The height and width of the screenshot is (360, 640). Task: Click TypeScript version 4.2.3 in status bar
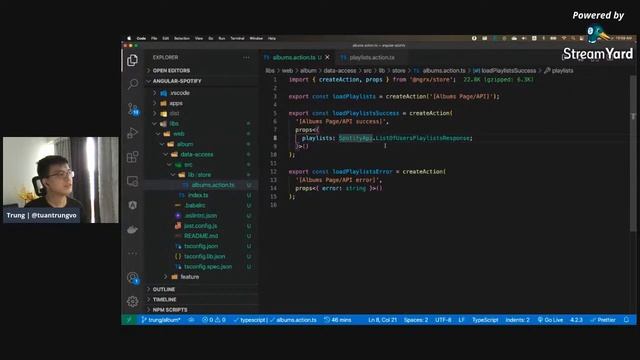coord(576,320)
